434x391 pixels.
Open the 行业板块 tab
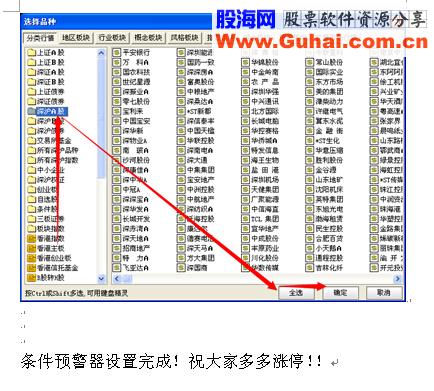tap(112, 38)
